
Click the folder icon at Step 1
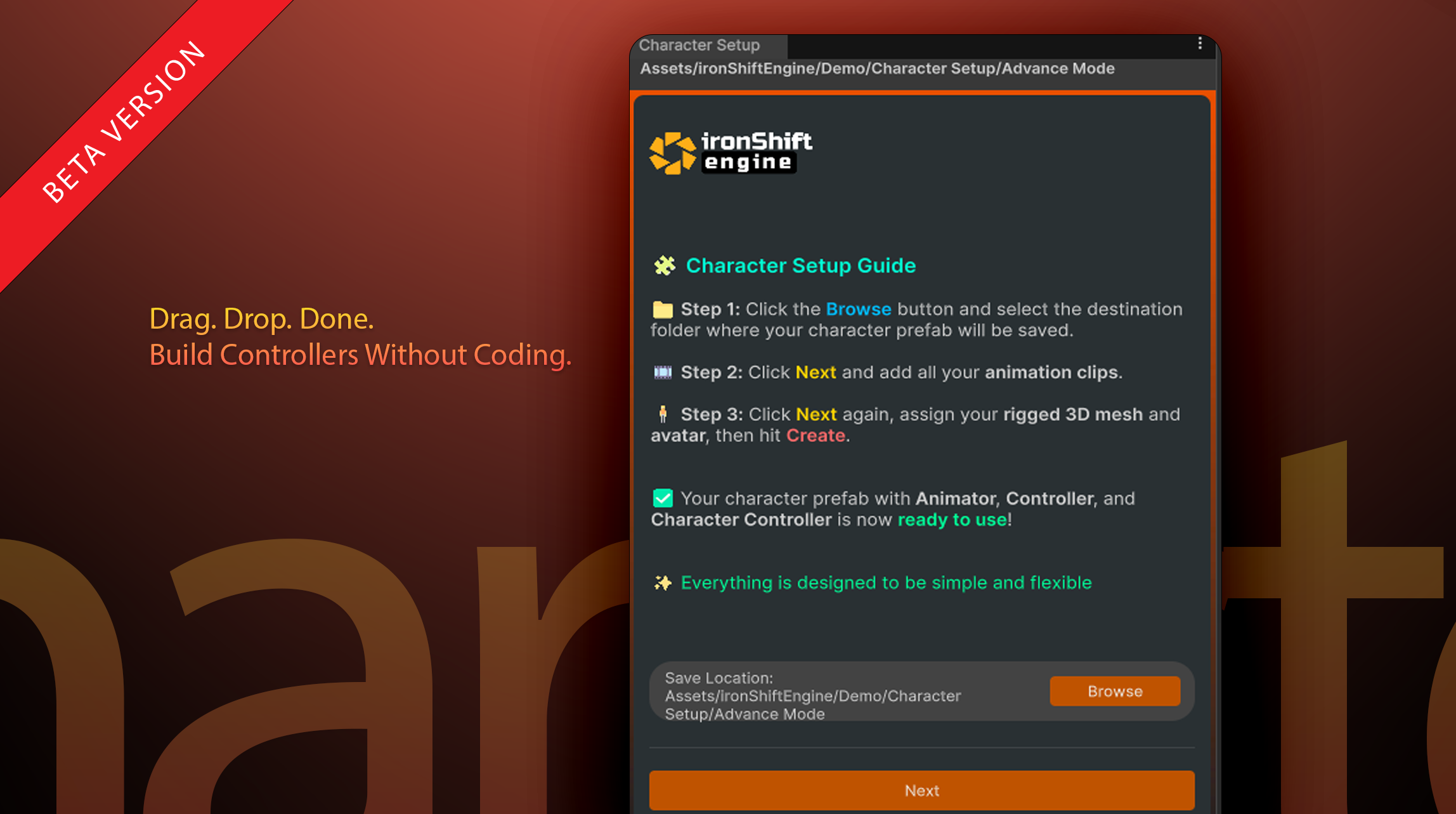pos(663,310)
